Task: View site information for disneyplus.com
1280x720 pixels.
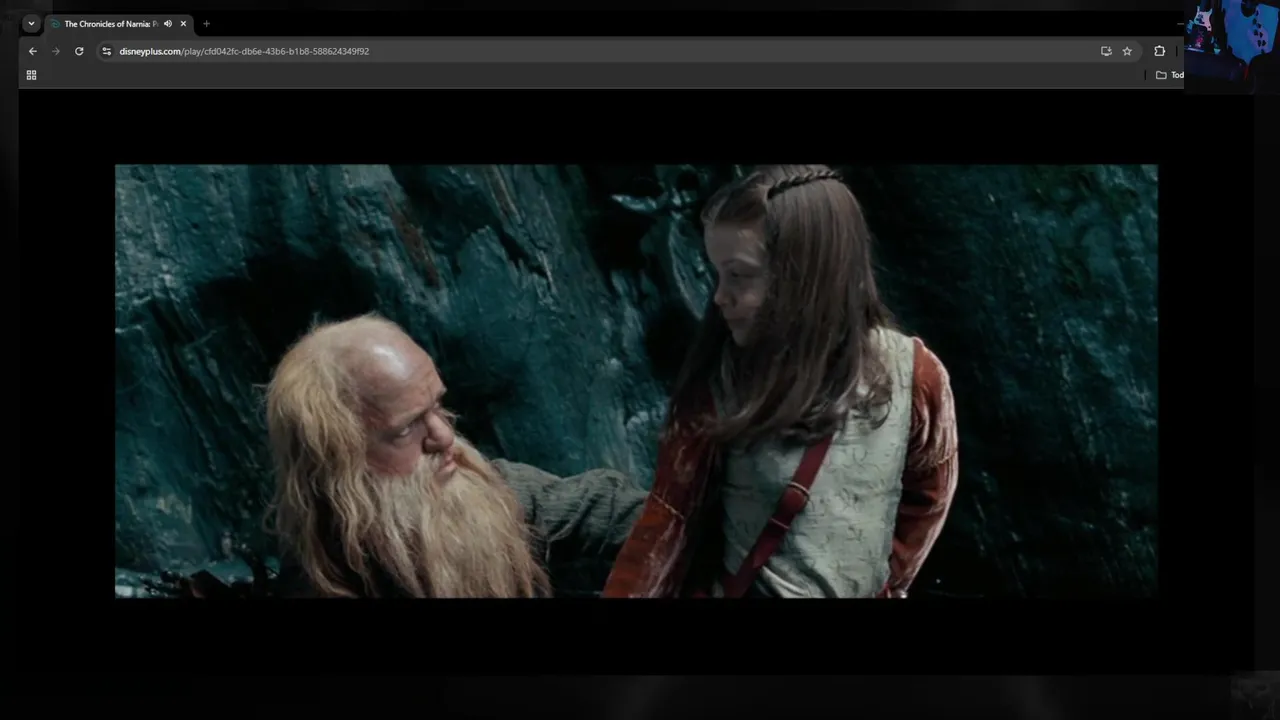Action: coord(107,51)
